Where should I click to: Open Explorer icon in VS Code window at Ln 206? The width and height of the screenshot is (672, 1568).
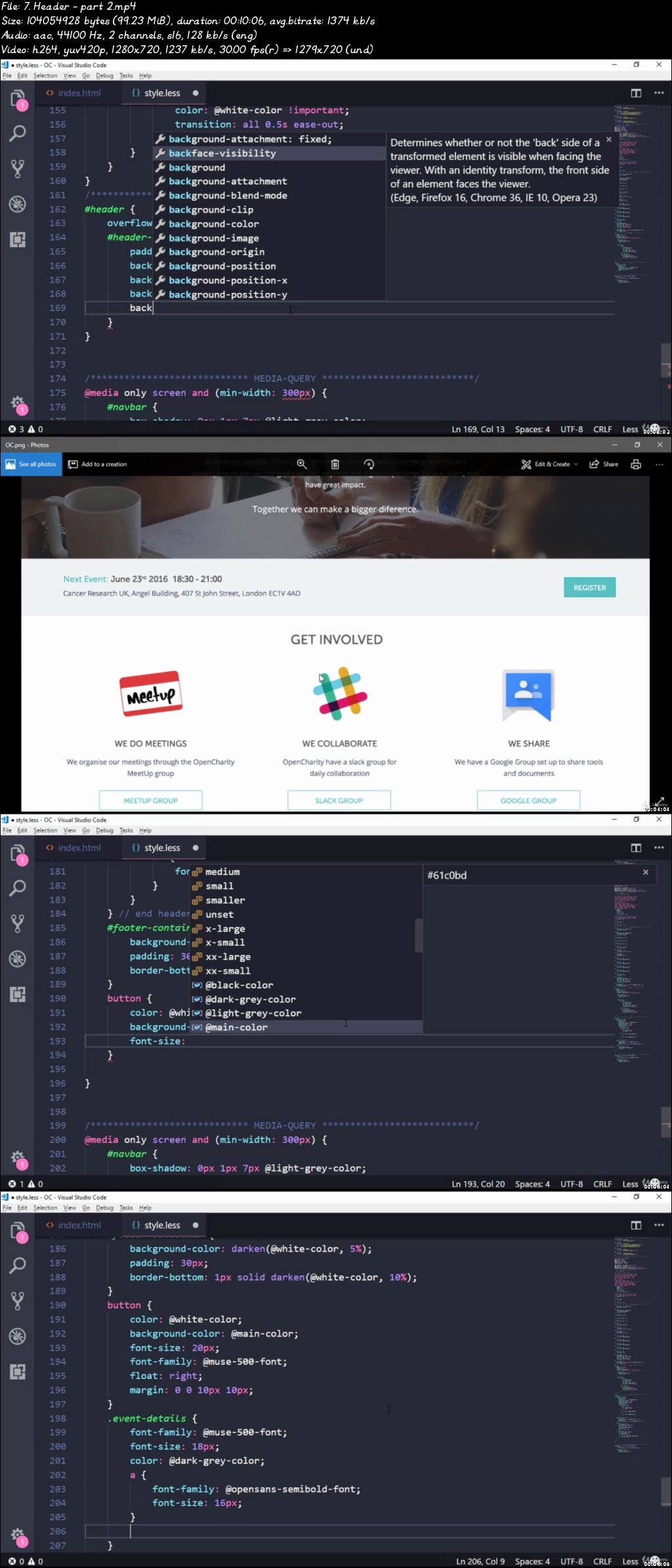coord(18,1232)
